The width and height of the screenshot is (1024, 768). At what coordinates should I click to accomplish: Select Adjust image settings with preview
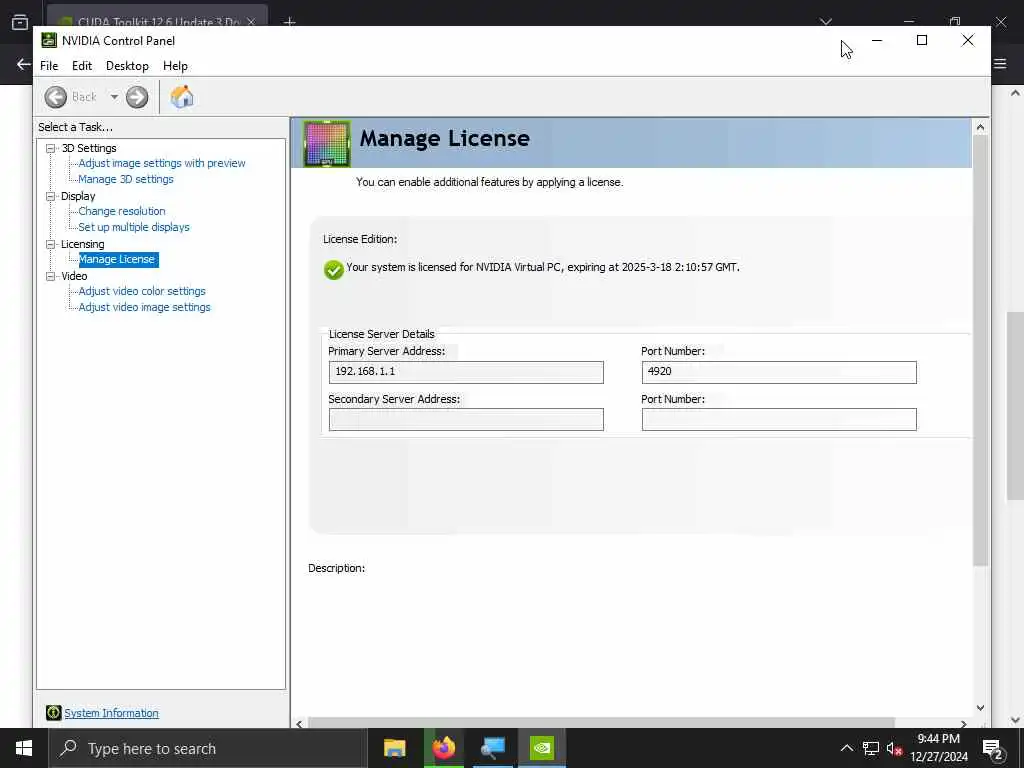point(162,163)
